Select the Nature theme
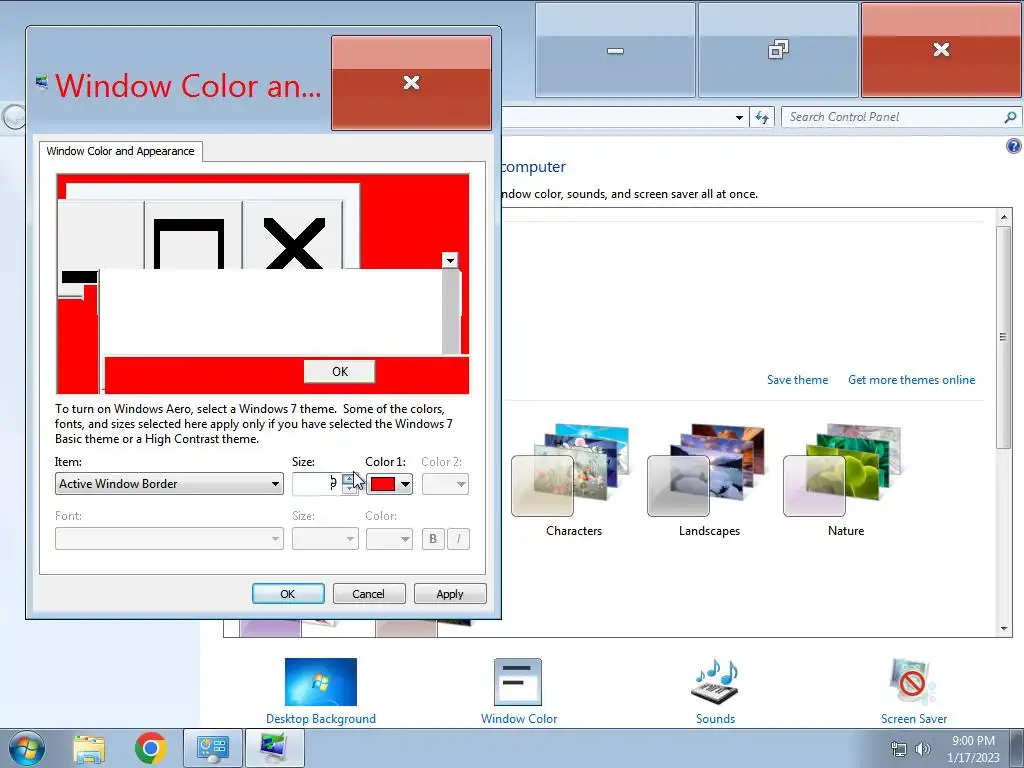This screenshot has width=1024, height=768. (x=845, y=481)
